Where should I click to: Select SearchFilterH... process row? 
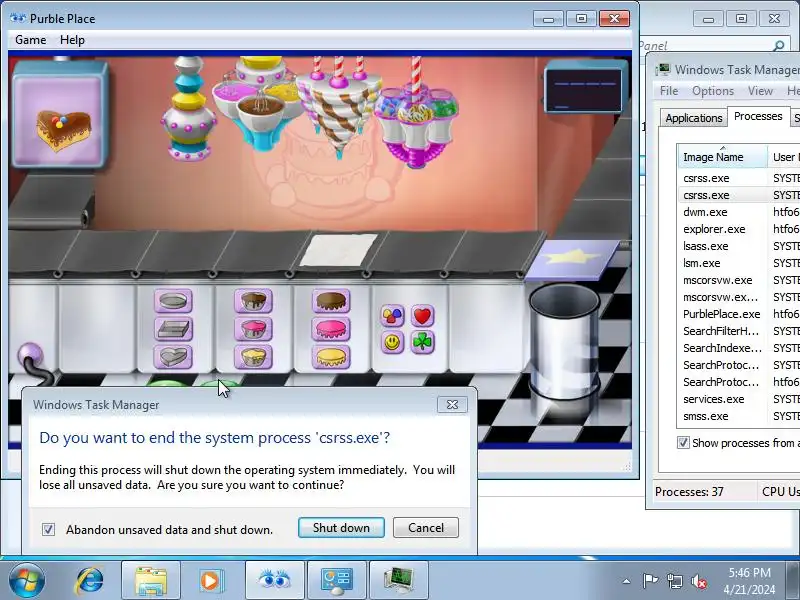click(739, 331)
